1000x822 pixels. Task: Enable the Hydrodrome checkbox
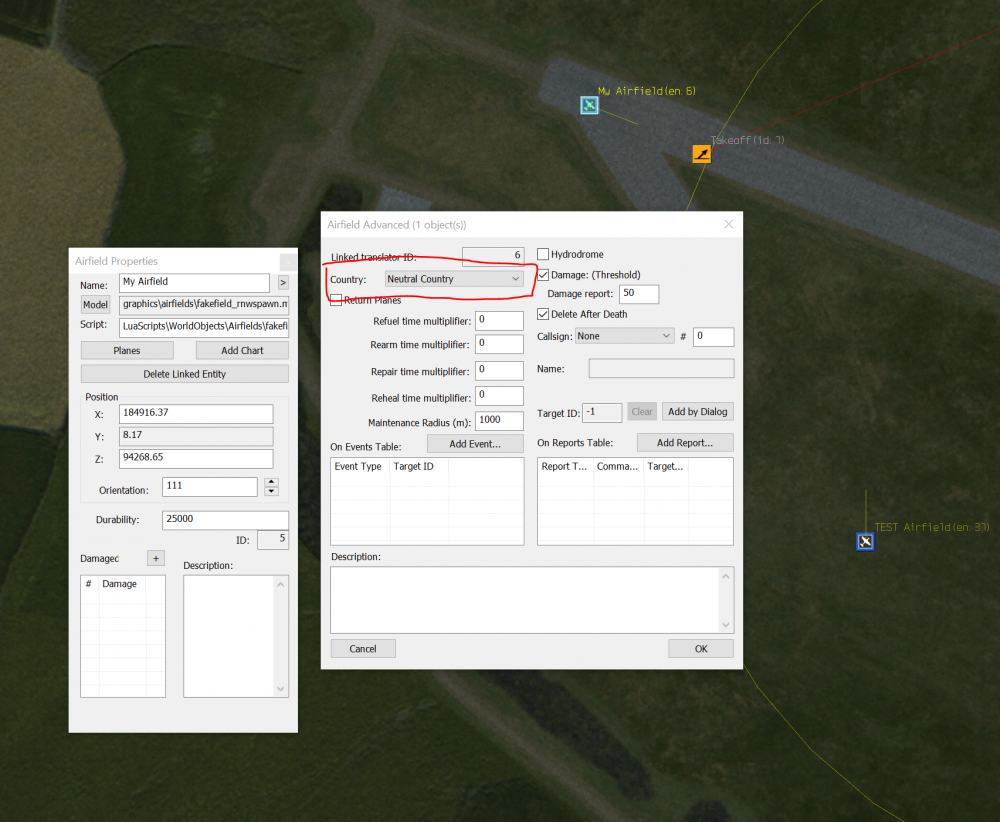543,255
